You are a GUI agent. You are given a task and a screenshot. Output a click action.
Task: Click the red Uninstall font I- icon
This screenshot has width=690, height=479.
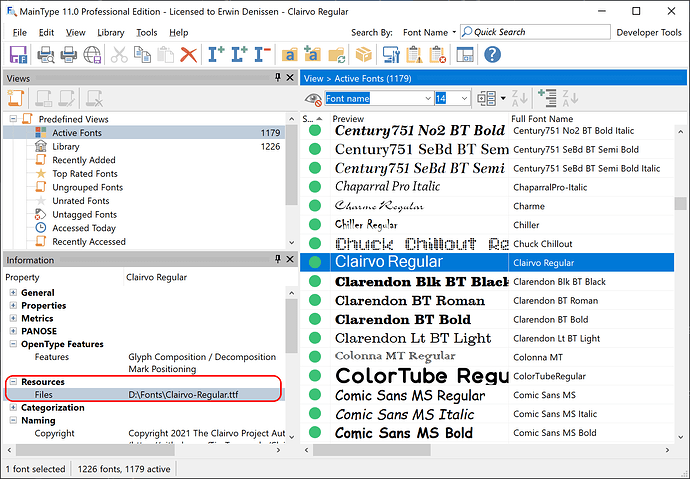(263, 54)
